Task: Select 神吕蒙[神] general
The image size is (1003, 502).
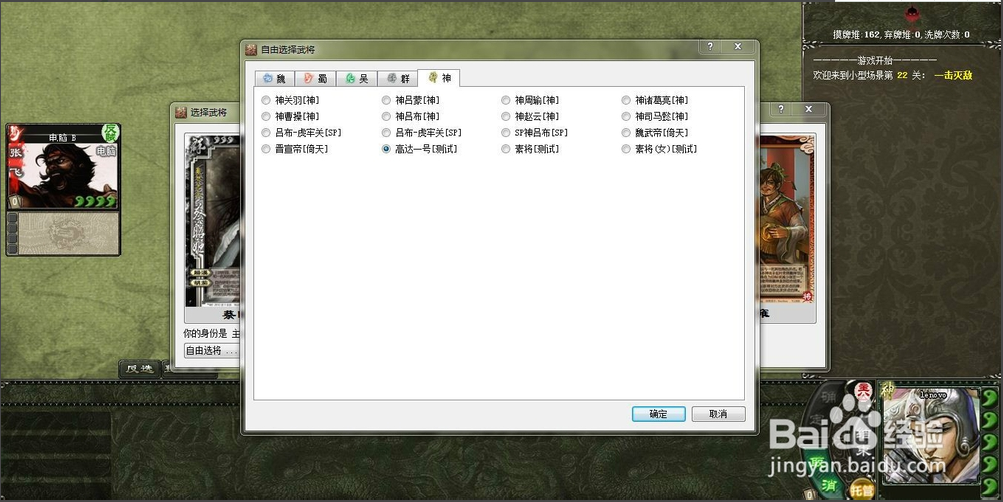Action: point(411,100)
